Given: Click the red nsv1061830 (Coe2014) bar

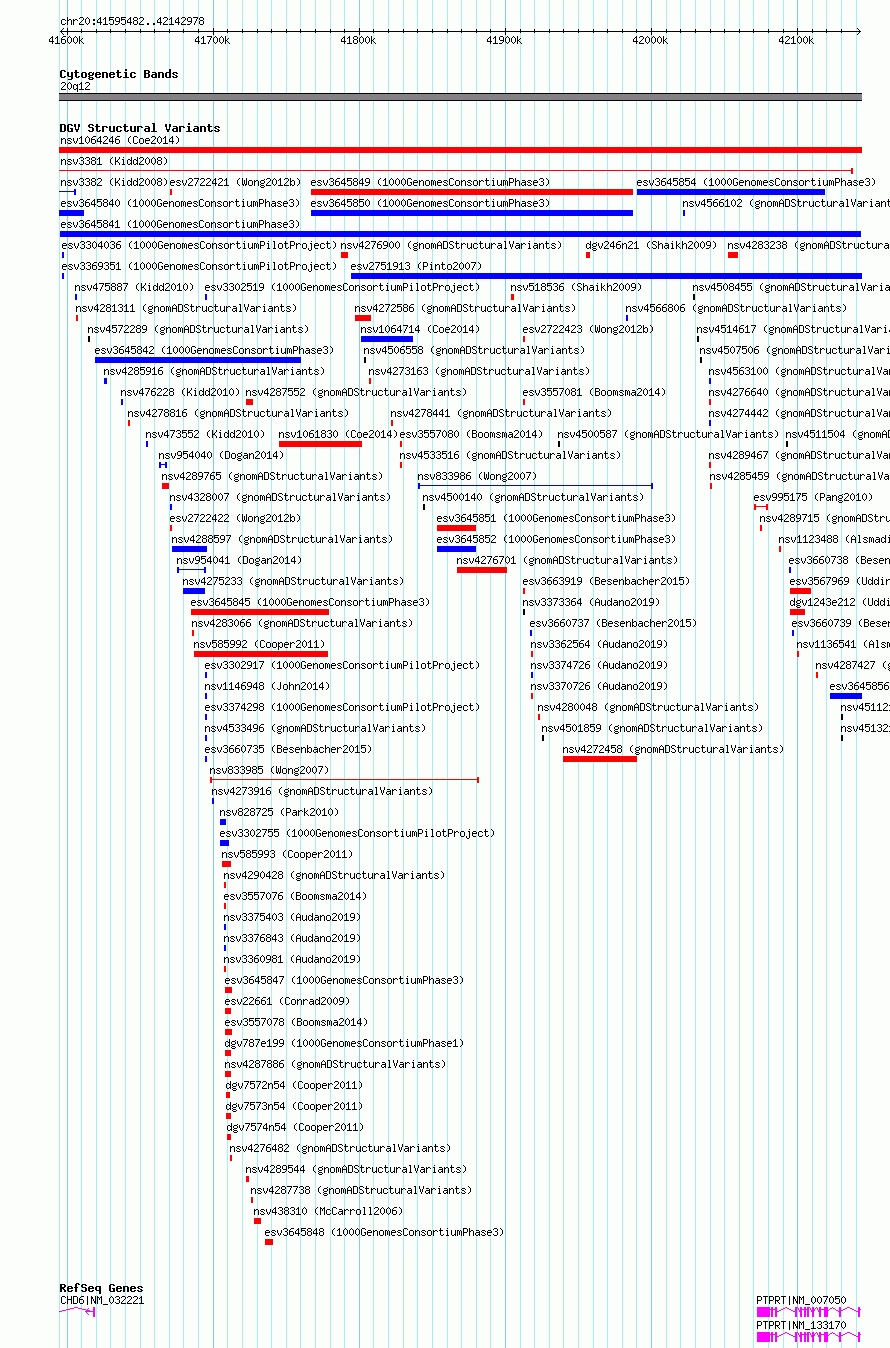Looking at the screenshot, I should point(320,444).
